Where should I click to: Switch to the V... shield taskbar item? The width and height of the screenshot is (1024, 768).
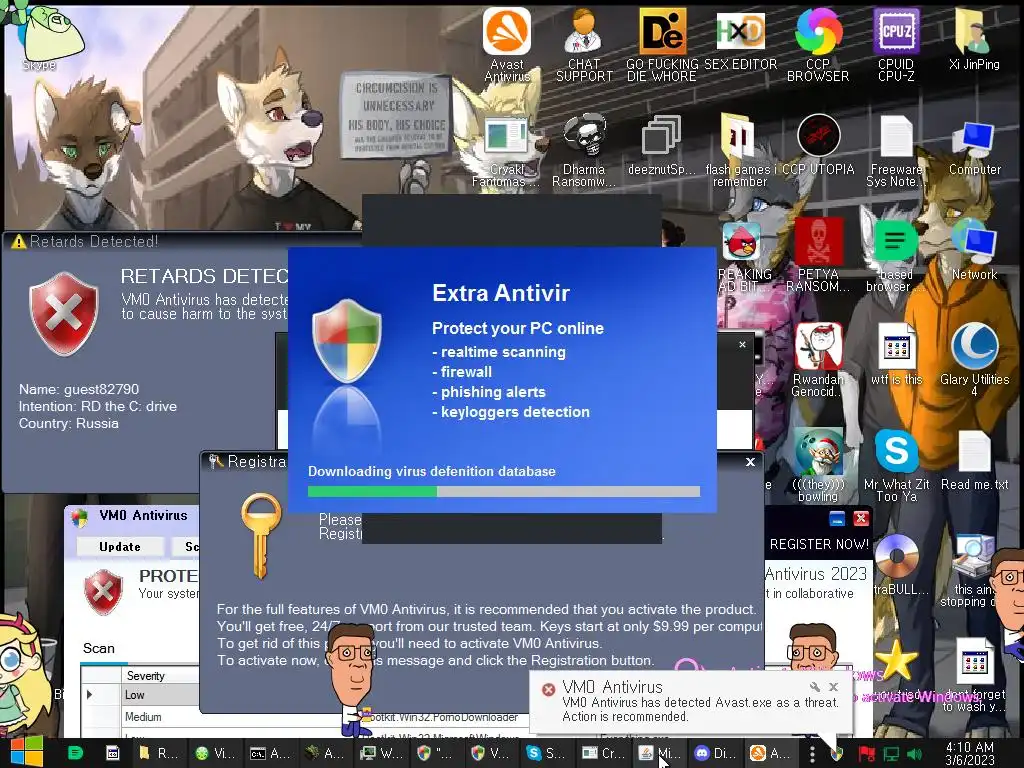pyautogui.click(x=490, y=753)
